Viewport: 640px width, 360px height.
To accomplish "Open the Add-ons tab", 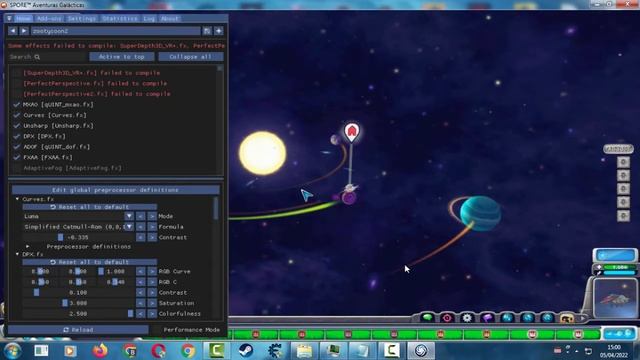I will pos(49,18).
